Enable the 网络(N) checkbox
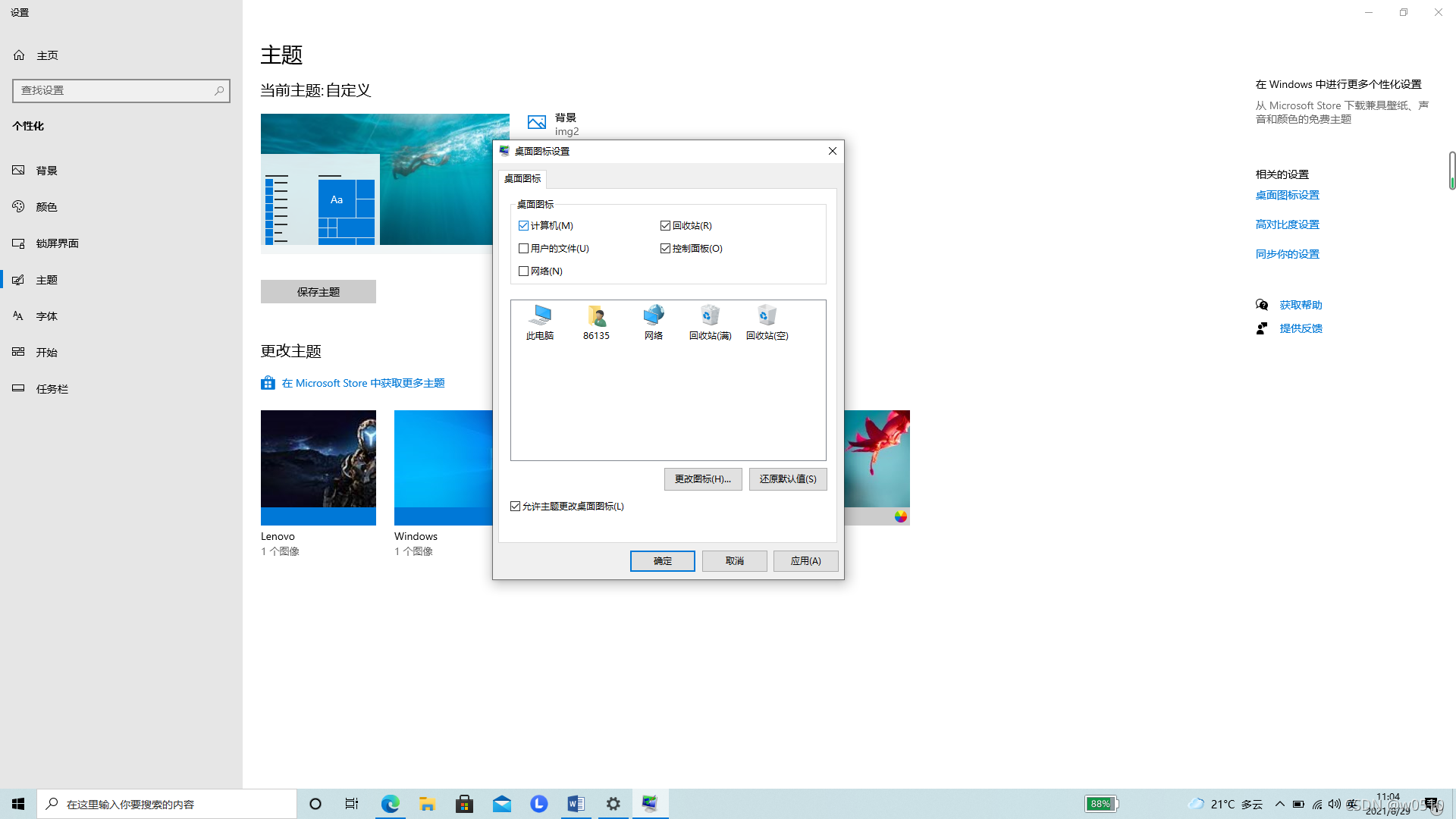The image size is (1456, 819). tap(523, 271)
